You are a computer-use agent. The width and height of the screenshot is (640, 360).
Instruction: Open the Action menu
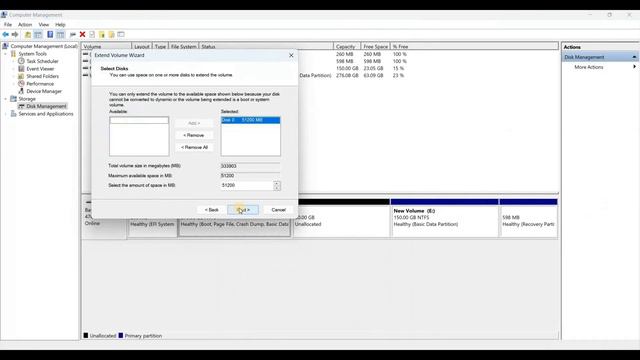[25, 25]
